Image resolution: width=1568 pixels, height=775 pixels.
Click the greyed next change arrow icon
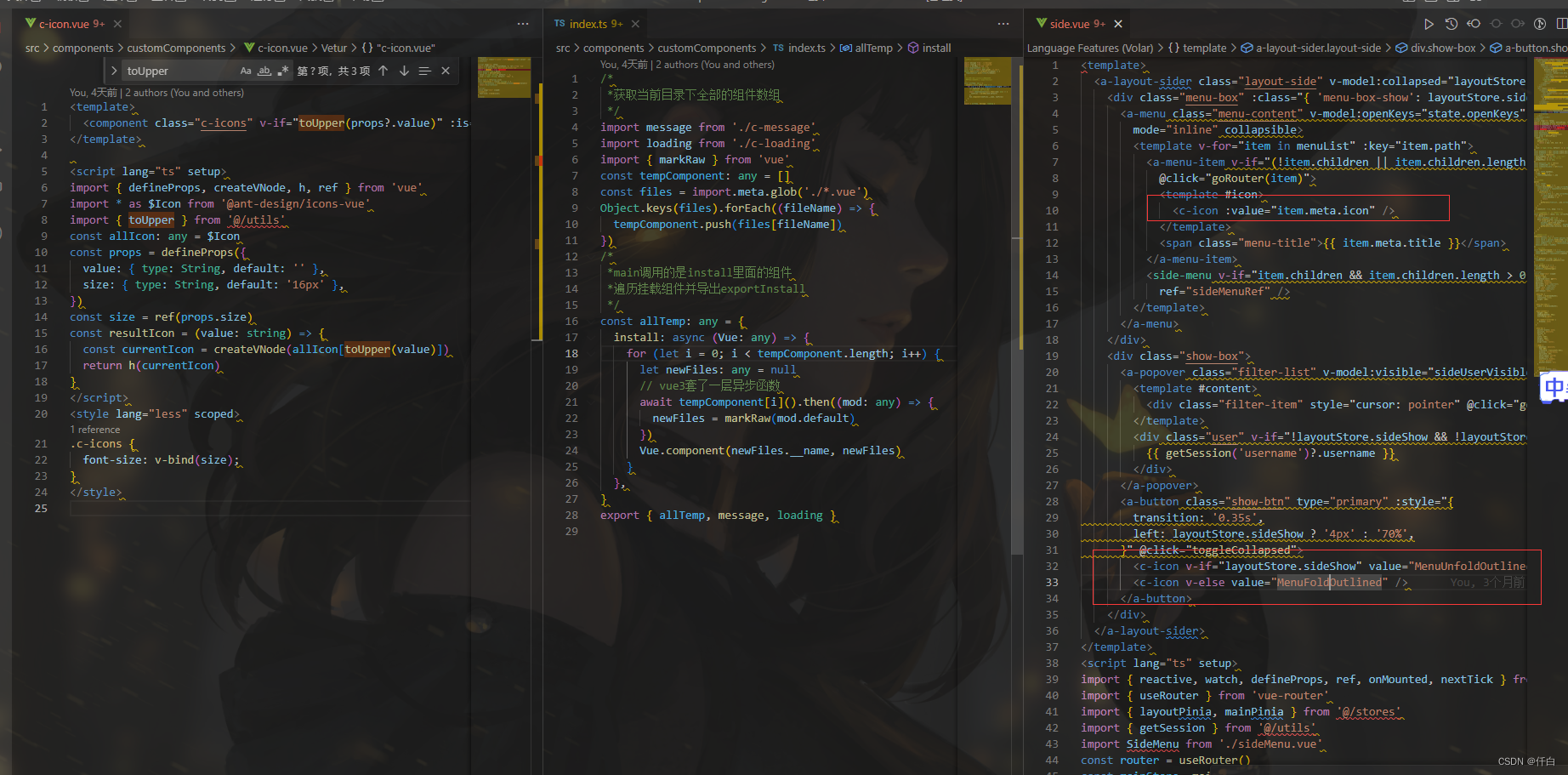click(x=1518, y=24)
